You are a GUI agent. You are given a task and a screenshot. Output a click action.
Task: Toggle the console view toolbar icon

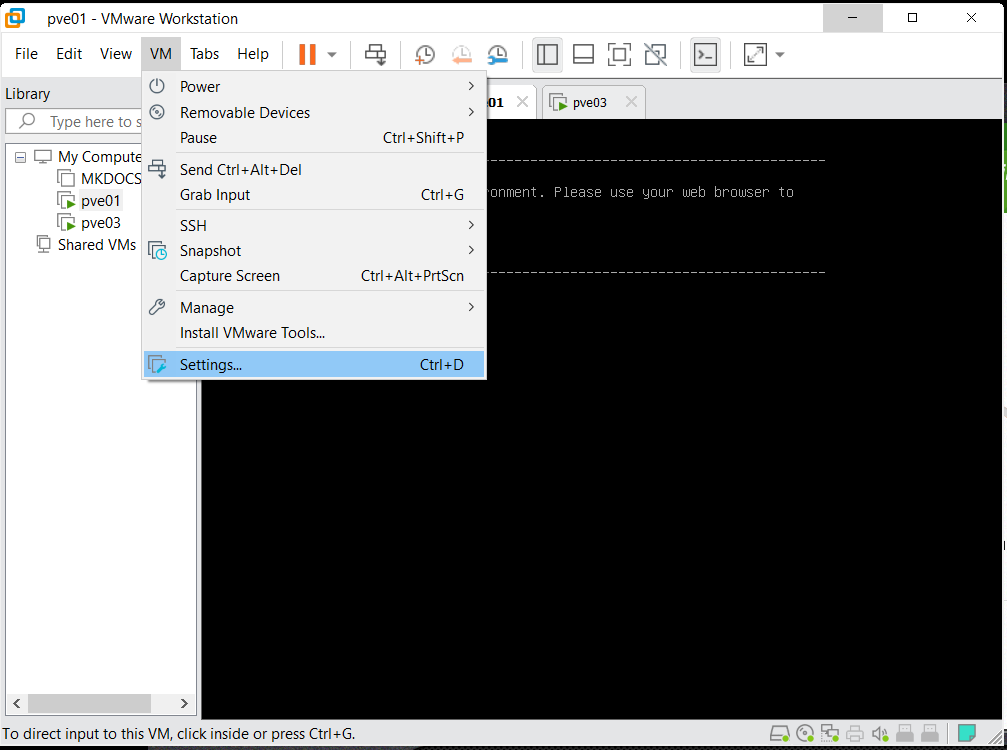[x=705, y=55]
